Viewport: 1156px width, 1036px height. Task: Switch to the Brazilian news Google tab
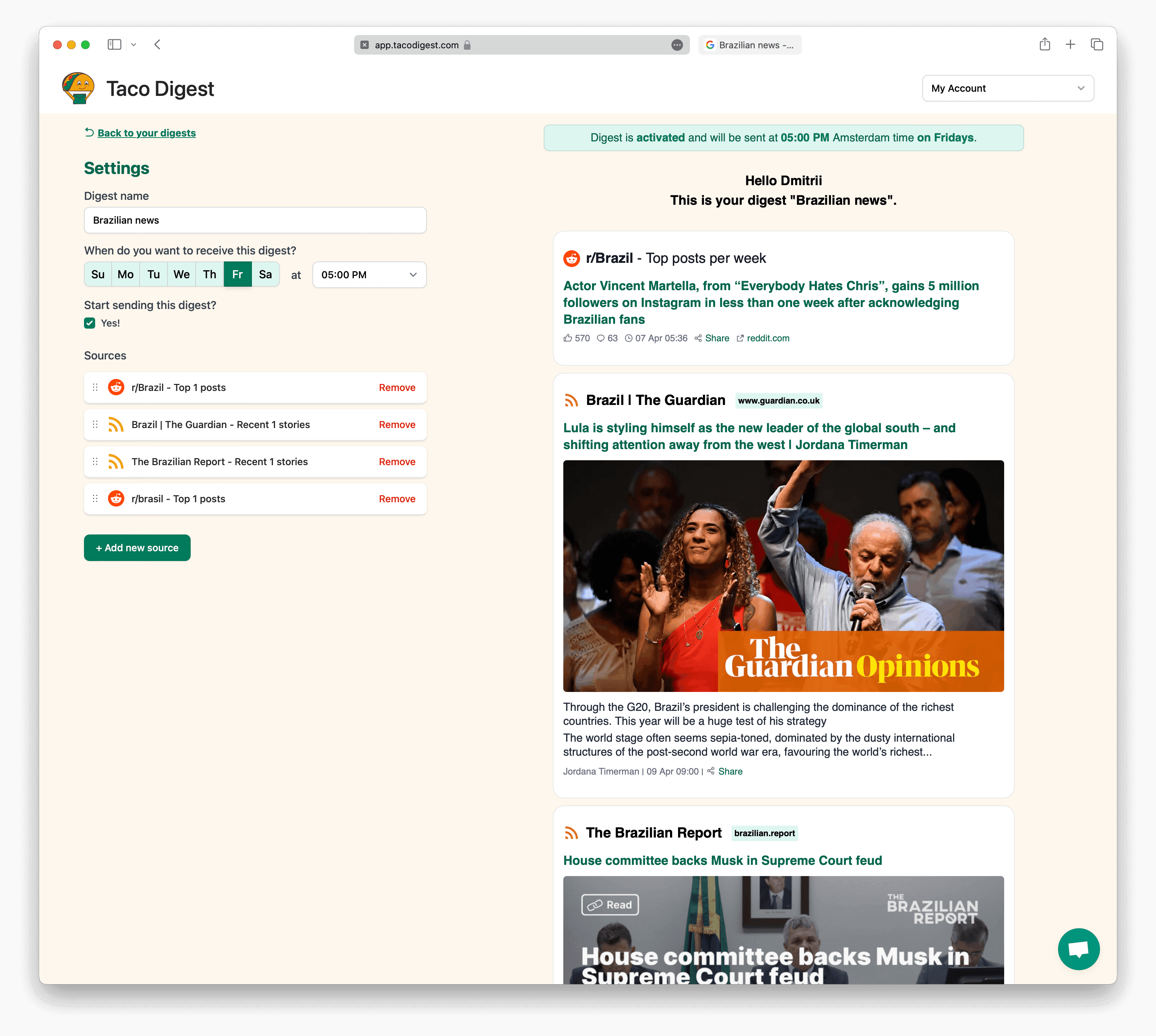(750, 45)
